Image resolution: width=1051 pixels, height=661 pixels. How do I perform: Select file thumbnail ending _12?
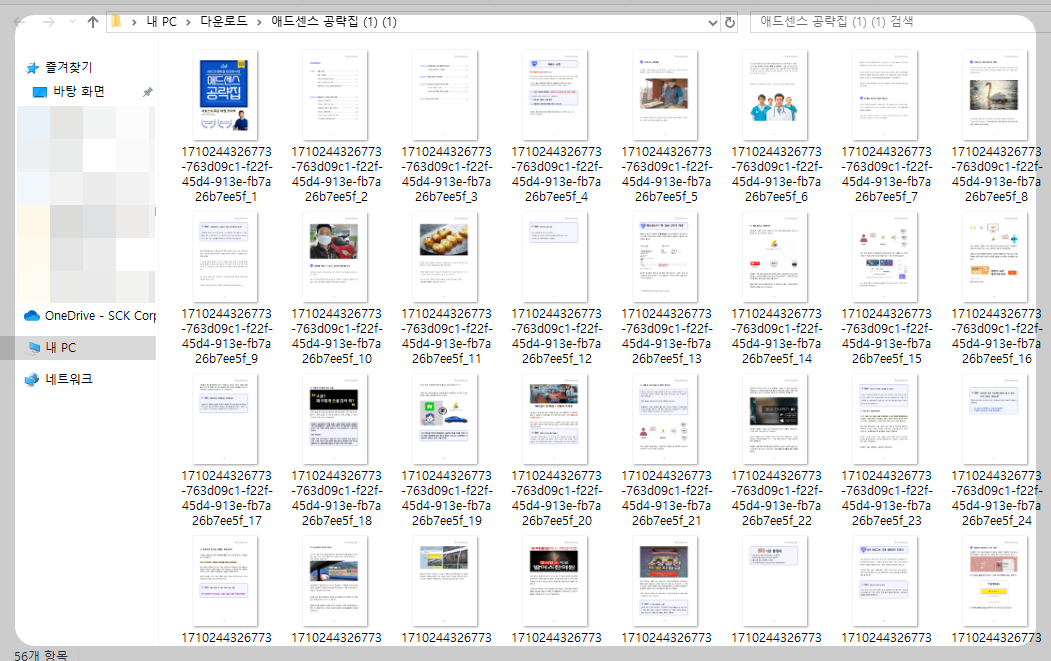pyautogui.click(x=554, y=257)
